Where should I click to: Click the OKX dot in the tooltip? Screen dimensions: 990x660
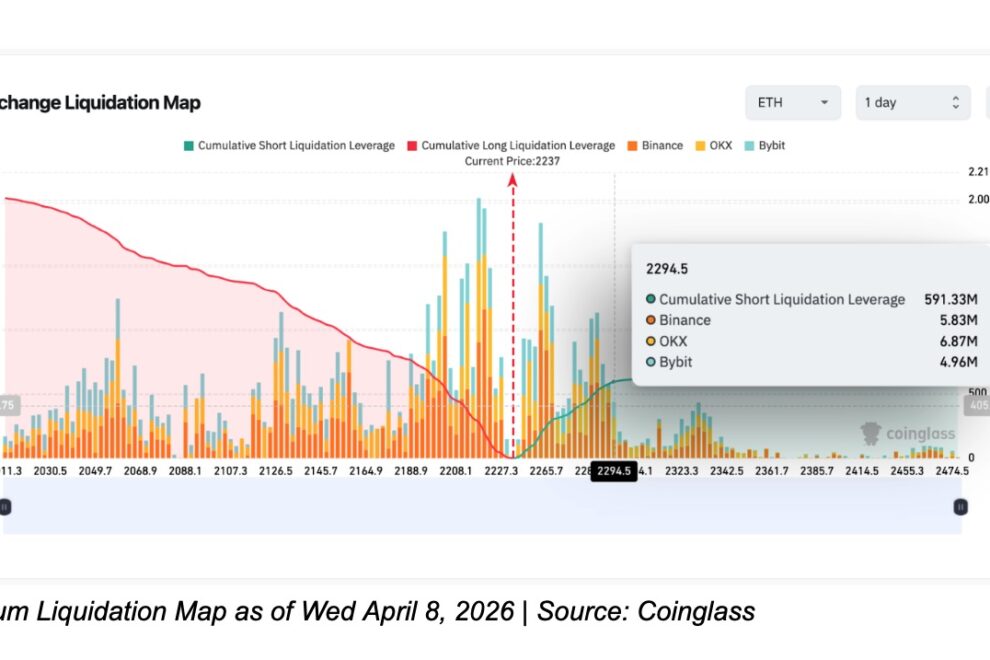(x=651, y=342)
